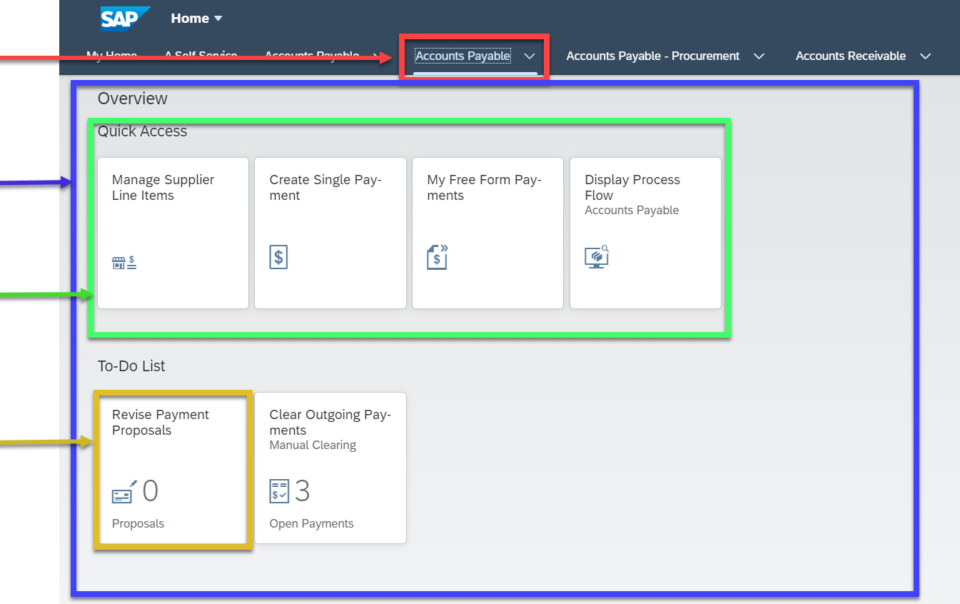The height and width of the screenshot is (604, 960).
Task: Open Display Process Flow tile
Action: (645, 233)
